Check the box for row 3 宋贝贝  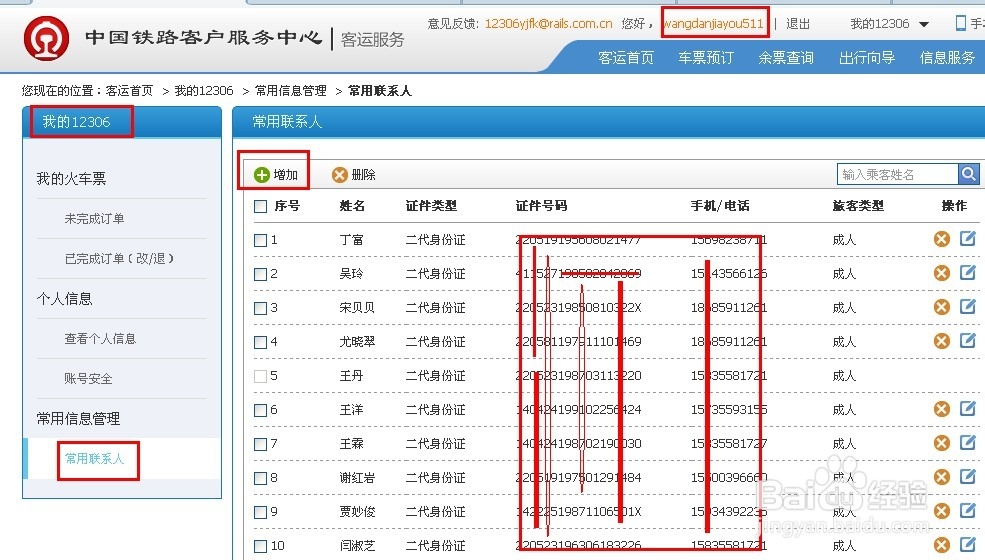click(260, 308)
